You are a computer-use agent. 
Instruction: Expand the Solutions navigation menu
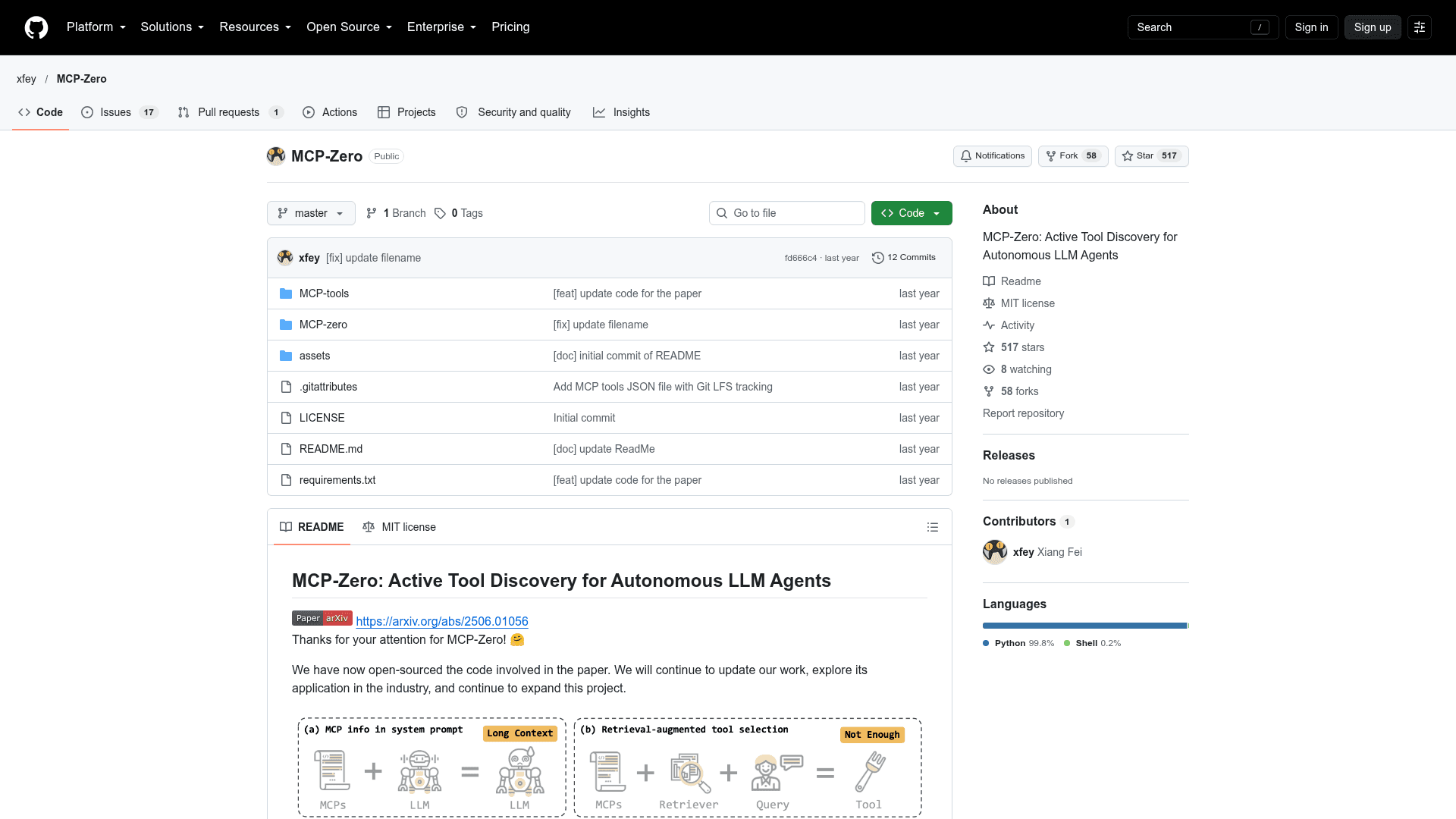point(172,27)
